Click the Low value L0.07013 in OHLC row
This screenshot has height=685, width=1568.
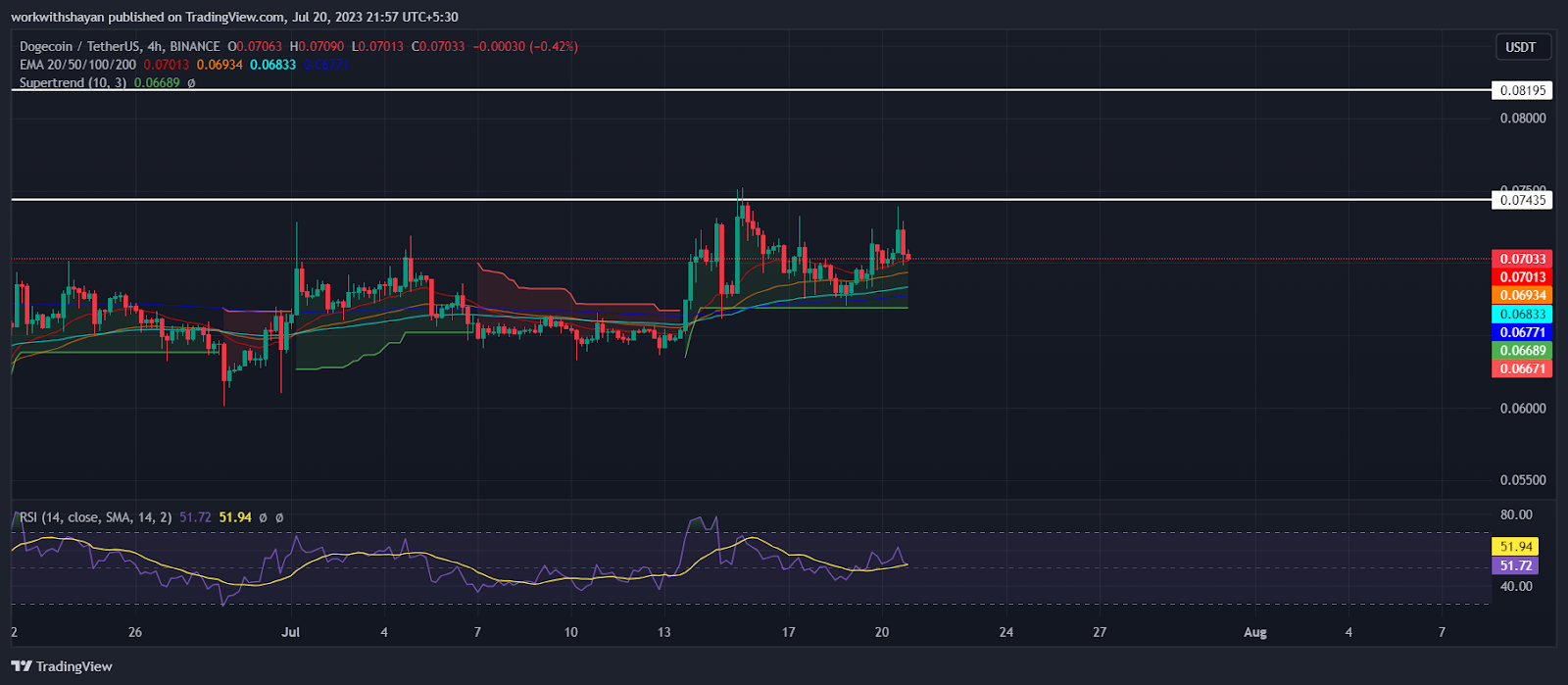point(377,46)
